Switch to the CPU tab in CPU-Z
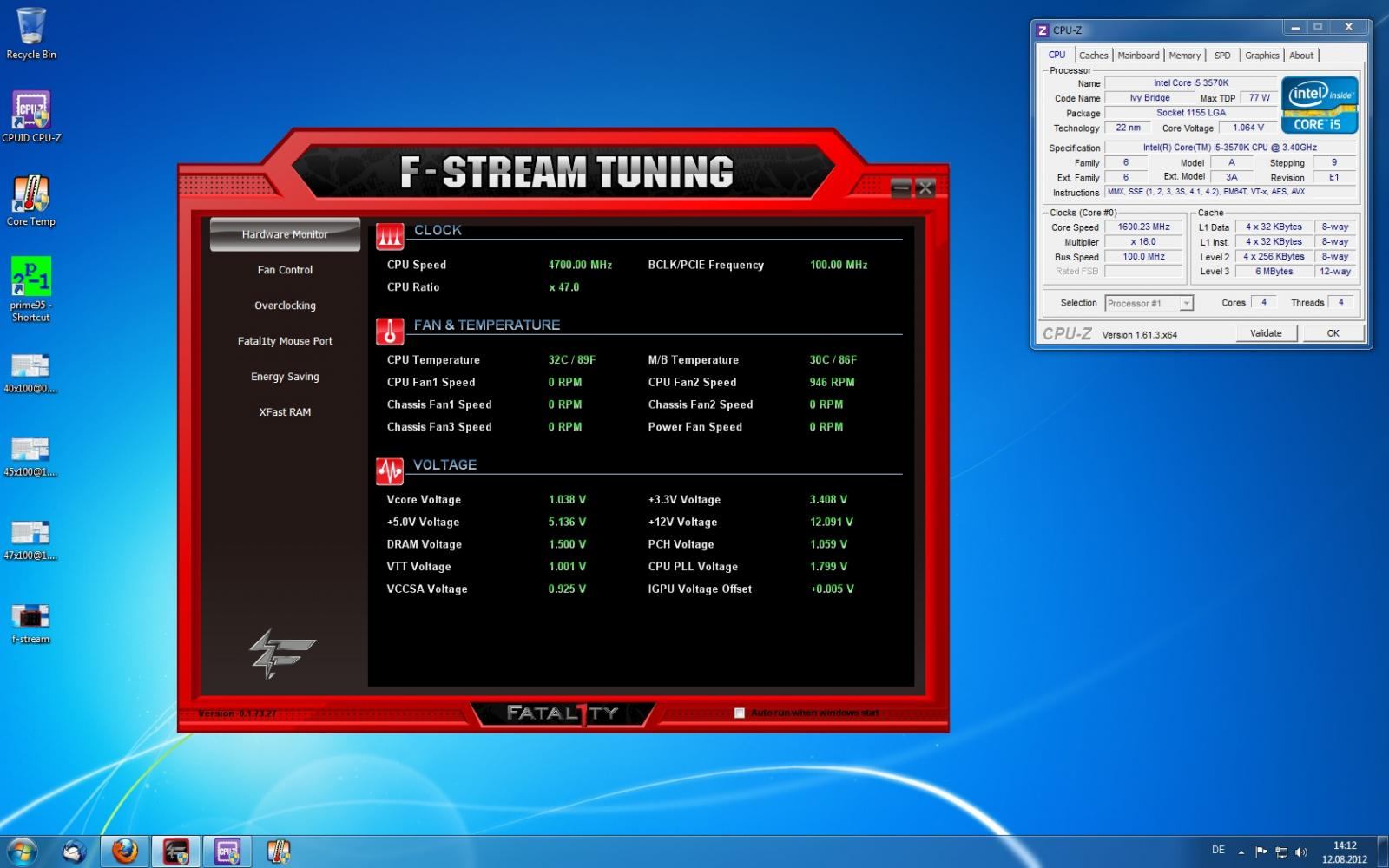Image resolution: width=1389 pixels, height=868 pixels. (1057, 55)
